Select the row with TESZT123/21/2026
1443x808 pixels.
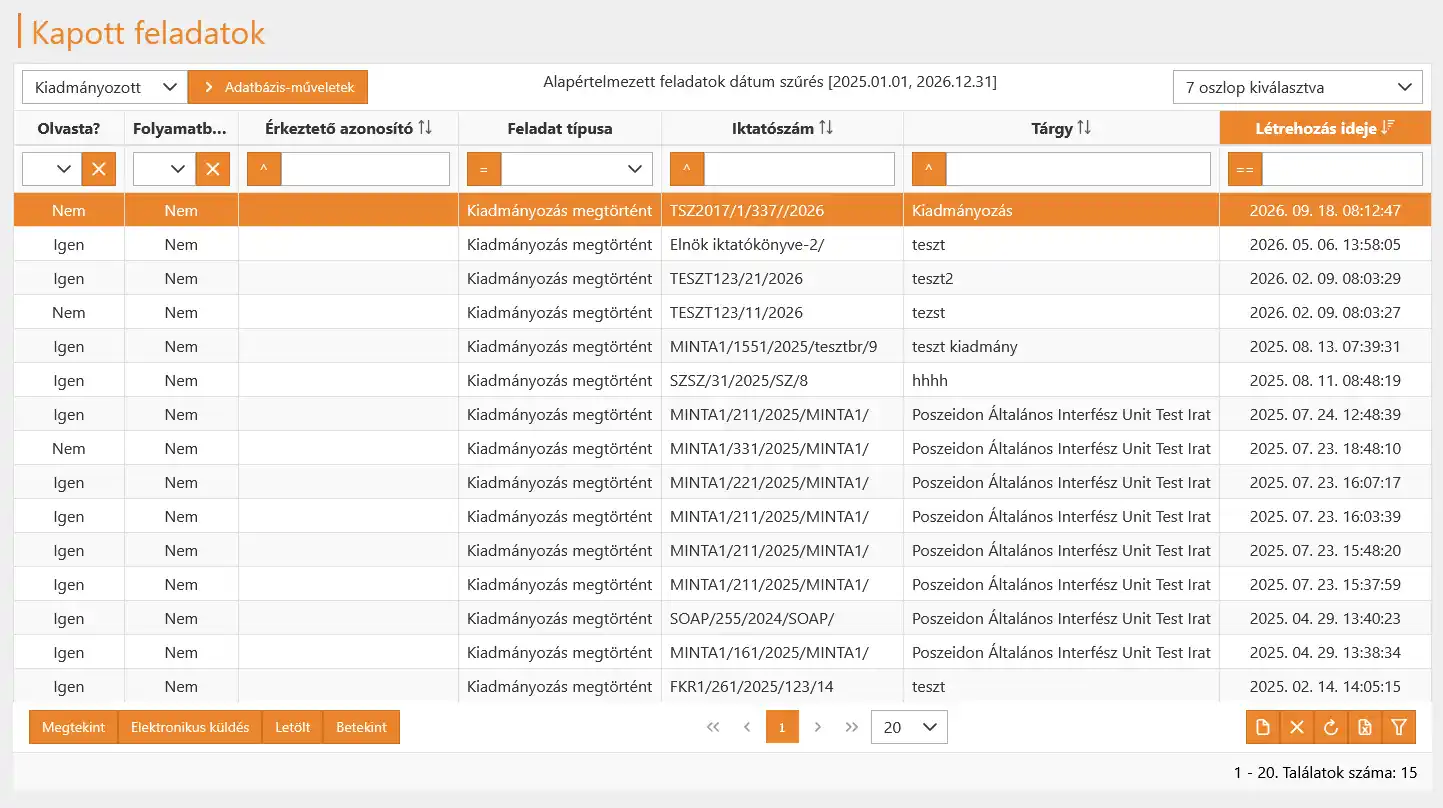[x=722, y=278]
